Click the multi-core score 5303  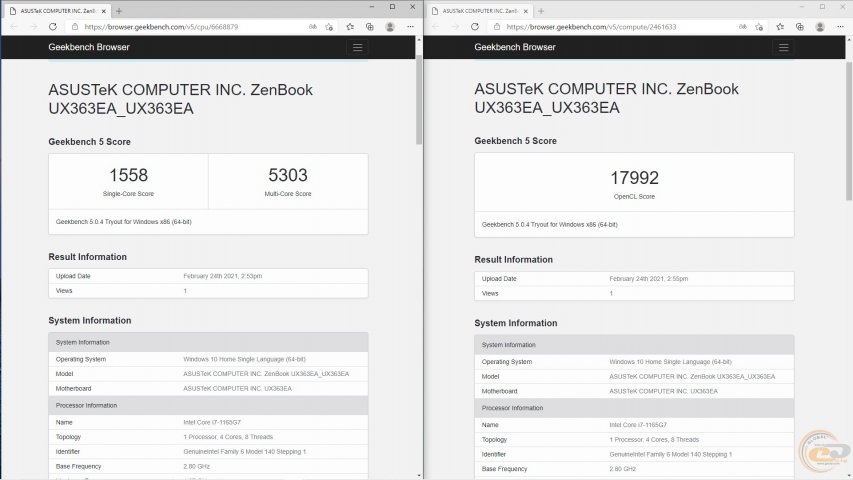(x=288, y=175)
